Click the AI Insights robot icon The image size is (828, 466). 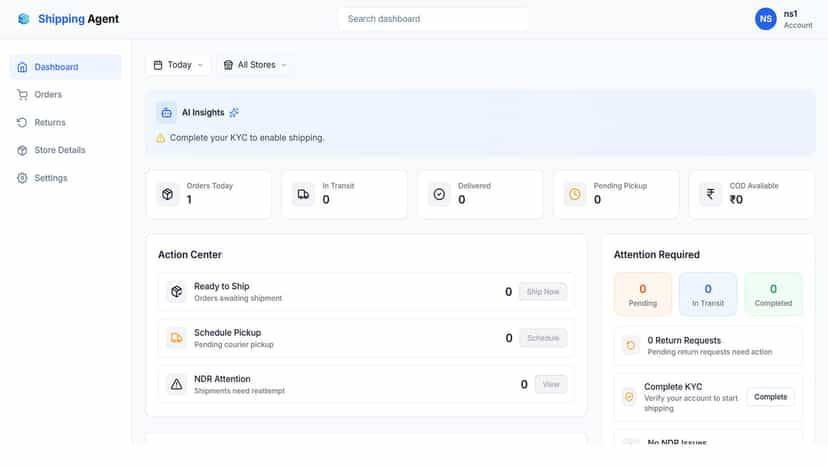[166, 113]
